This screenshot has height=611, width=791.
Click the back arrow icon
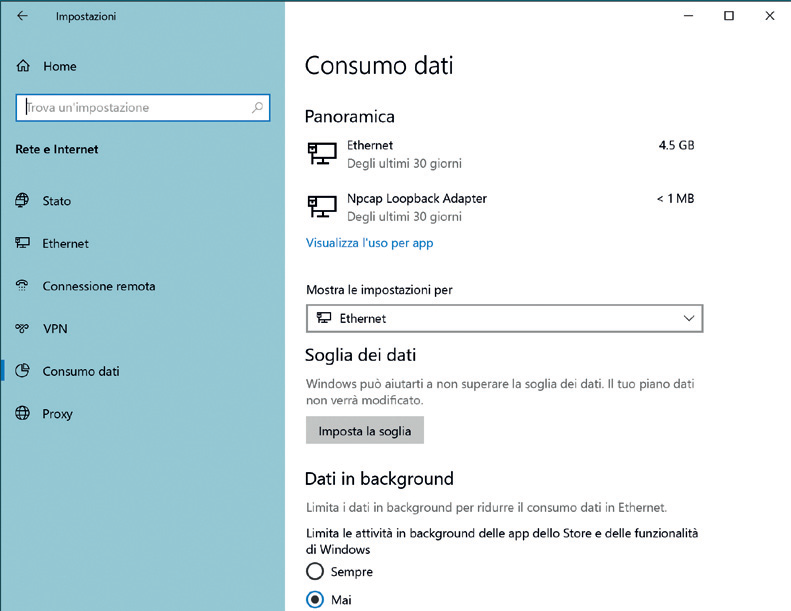tap(22, 16)
